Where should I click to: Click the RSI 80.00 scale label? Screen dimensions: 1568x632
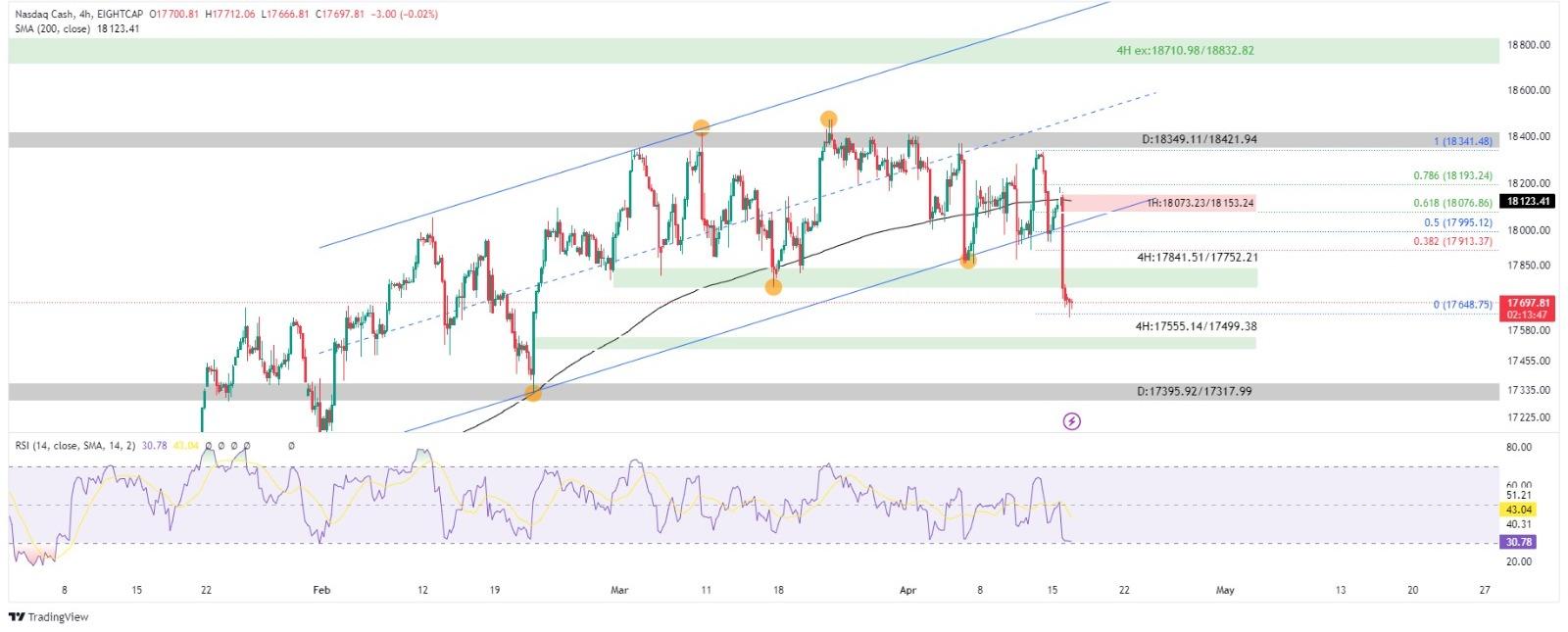1519,448
